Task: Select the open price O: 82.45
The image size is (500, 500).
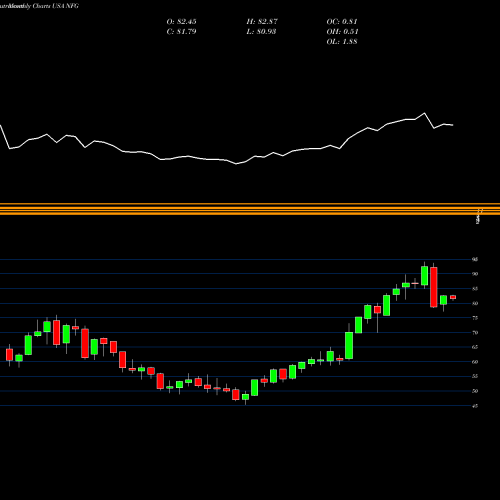Action: coord(181,22)
